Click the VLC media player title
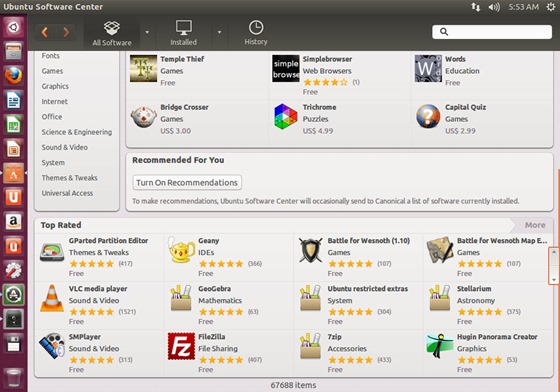 point(98,289)
